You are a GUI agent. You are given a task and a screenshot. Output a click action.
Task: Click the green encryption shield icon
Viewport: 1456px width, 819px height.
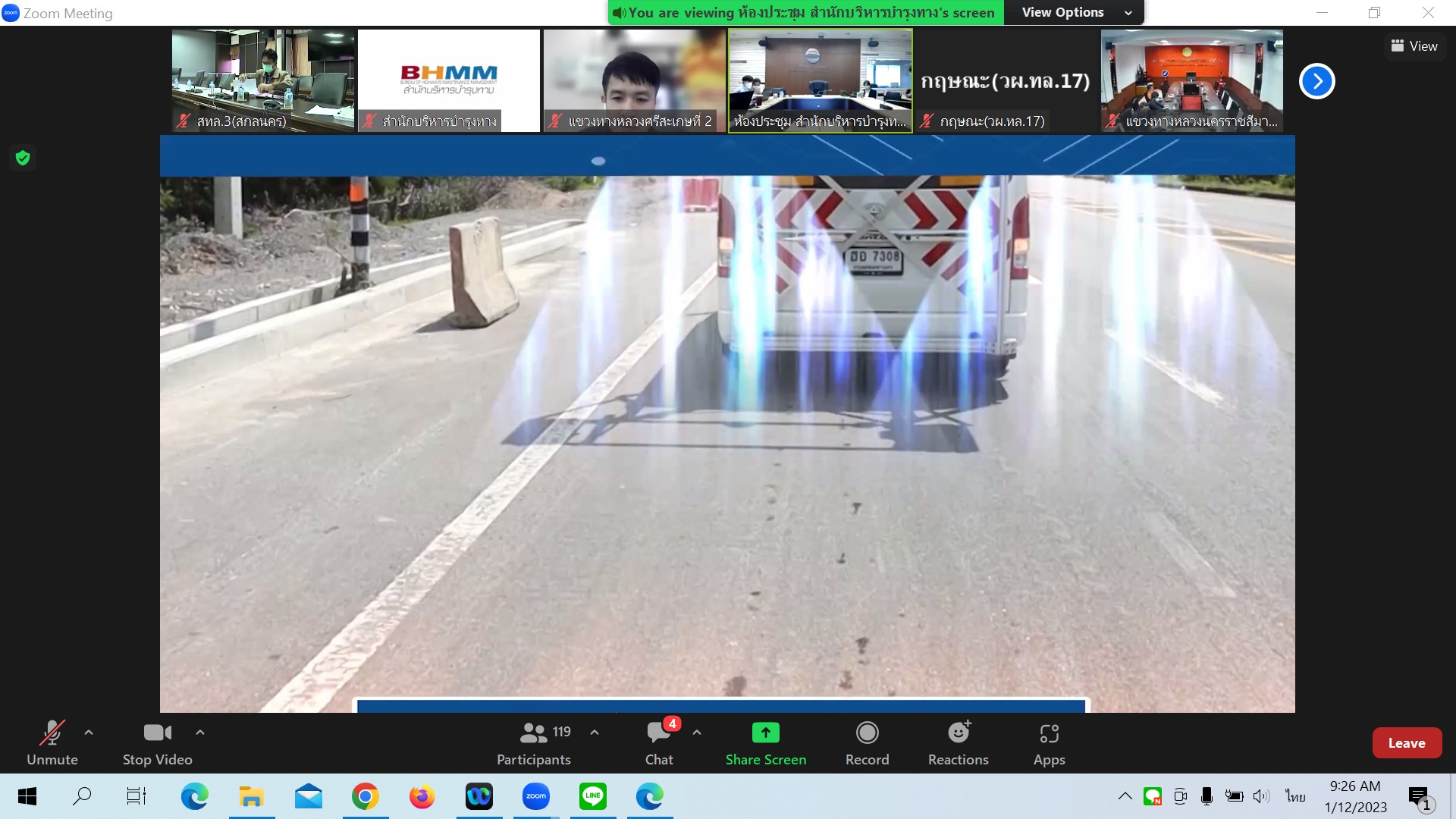23,158
